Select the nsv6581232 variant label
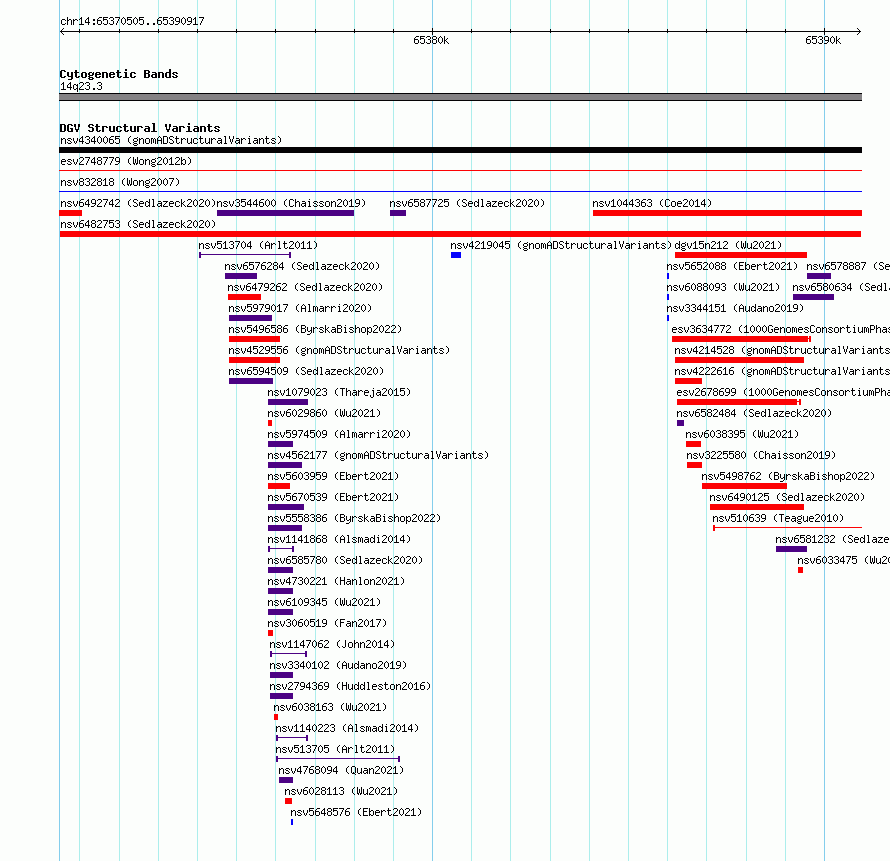 (833, 539)
